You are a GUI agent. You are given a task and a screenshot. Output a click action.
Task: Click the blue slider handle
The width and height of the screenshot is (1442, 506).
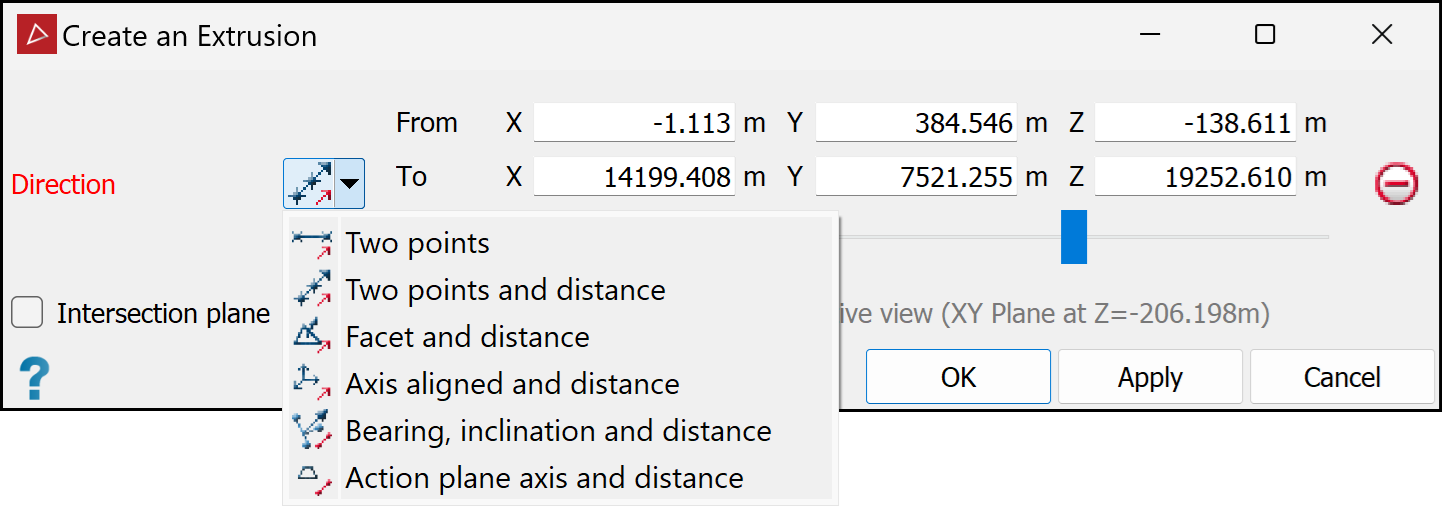(x=1073, y=237)
